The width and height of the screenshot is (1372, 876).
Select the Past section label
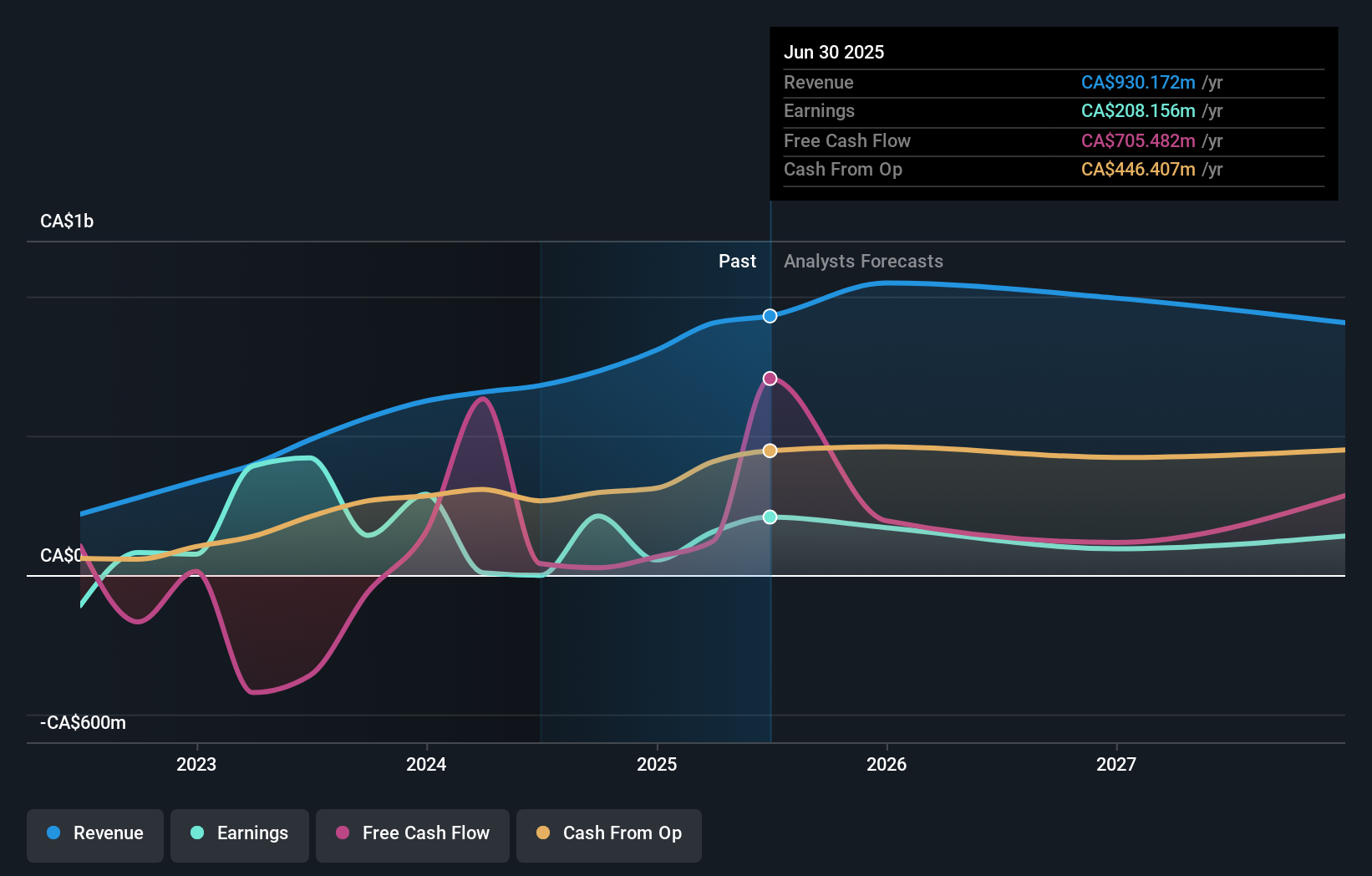coord(737,262)
